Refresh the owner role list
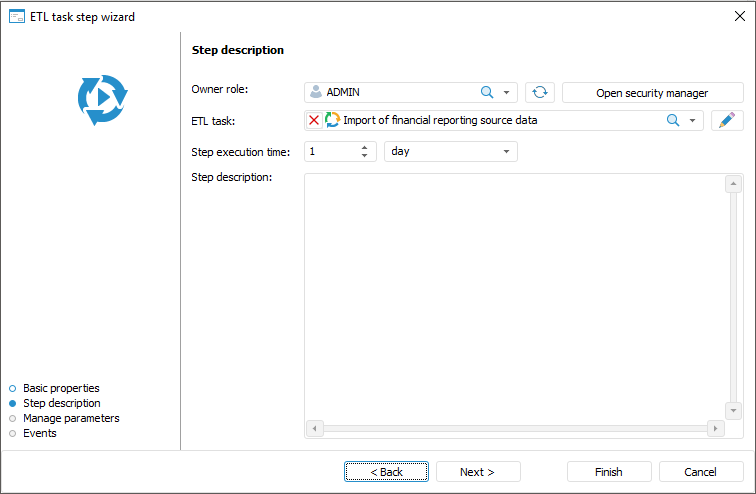Viewport: 756px width, 494px height. [540, 93]
